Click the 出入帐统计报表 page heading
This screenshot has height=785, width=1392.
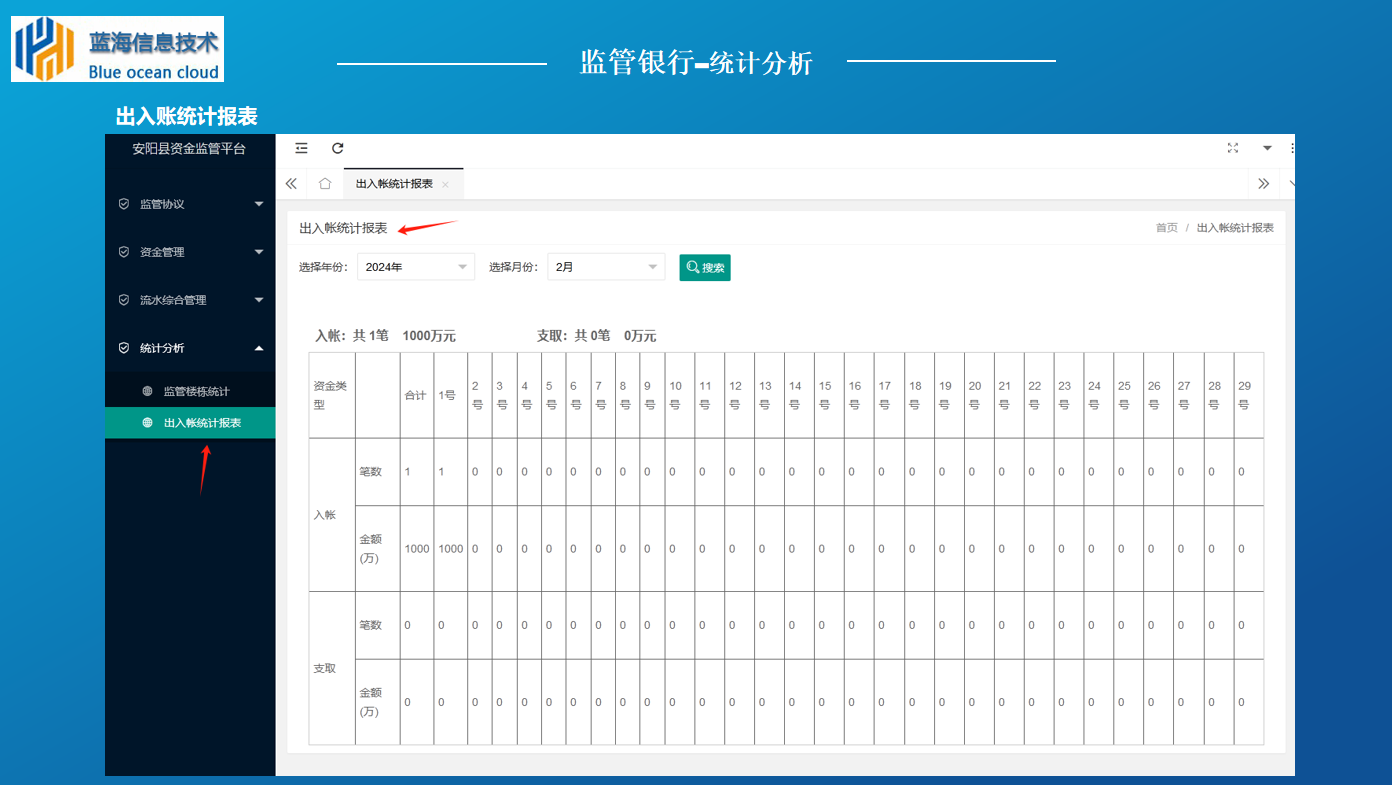pos(343,228)
